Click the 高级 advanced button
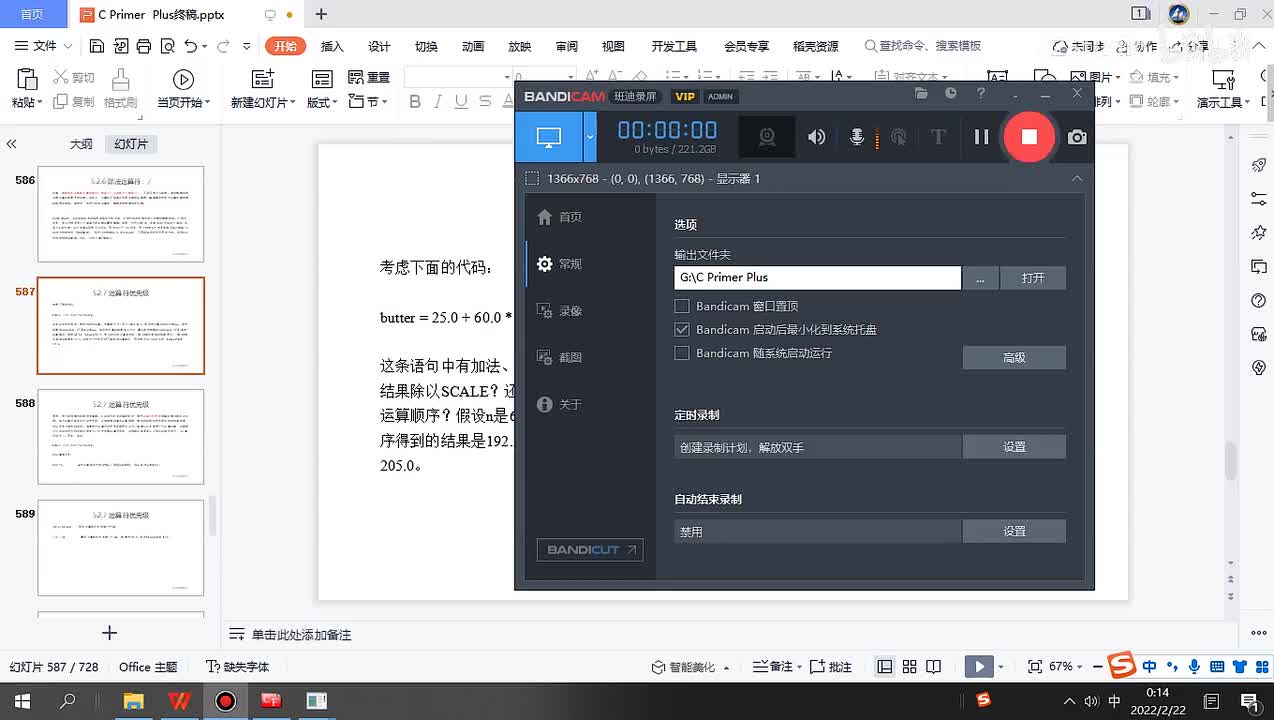 1014,357
